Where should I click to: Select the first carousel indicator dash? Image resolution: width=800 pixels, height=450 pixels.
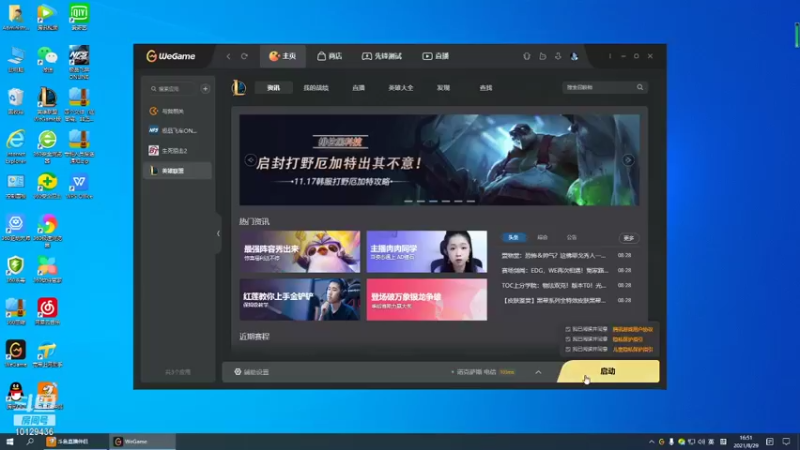(x=408, y=201)
